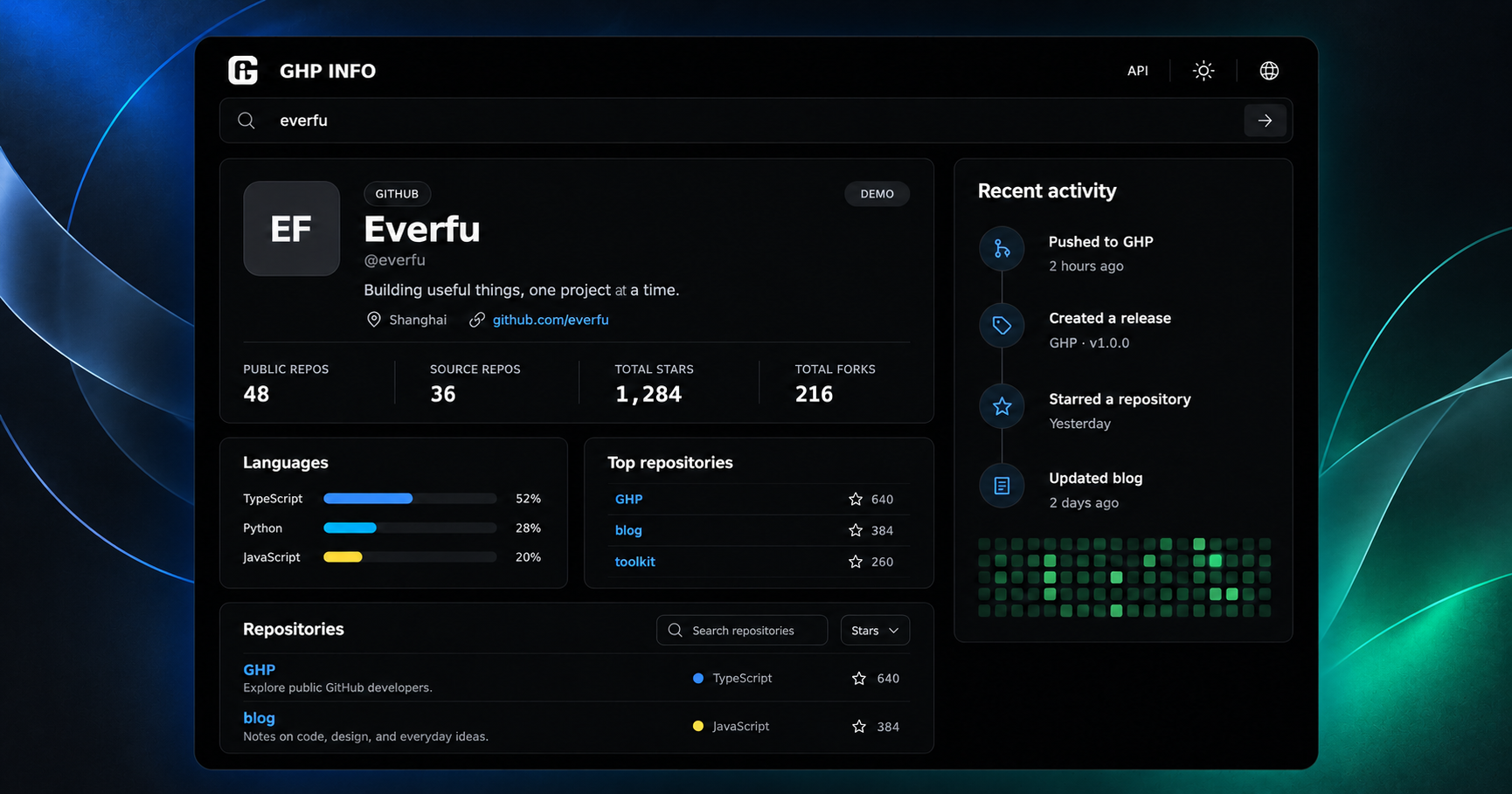Click the contribution heatmap grid
Image resolution: width=1512 pixels, height=794 pixels.
click(x=1124, y=577)
